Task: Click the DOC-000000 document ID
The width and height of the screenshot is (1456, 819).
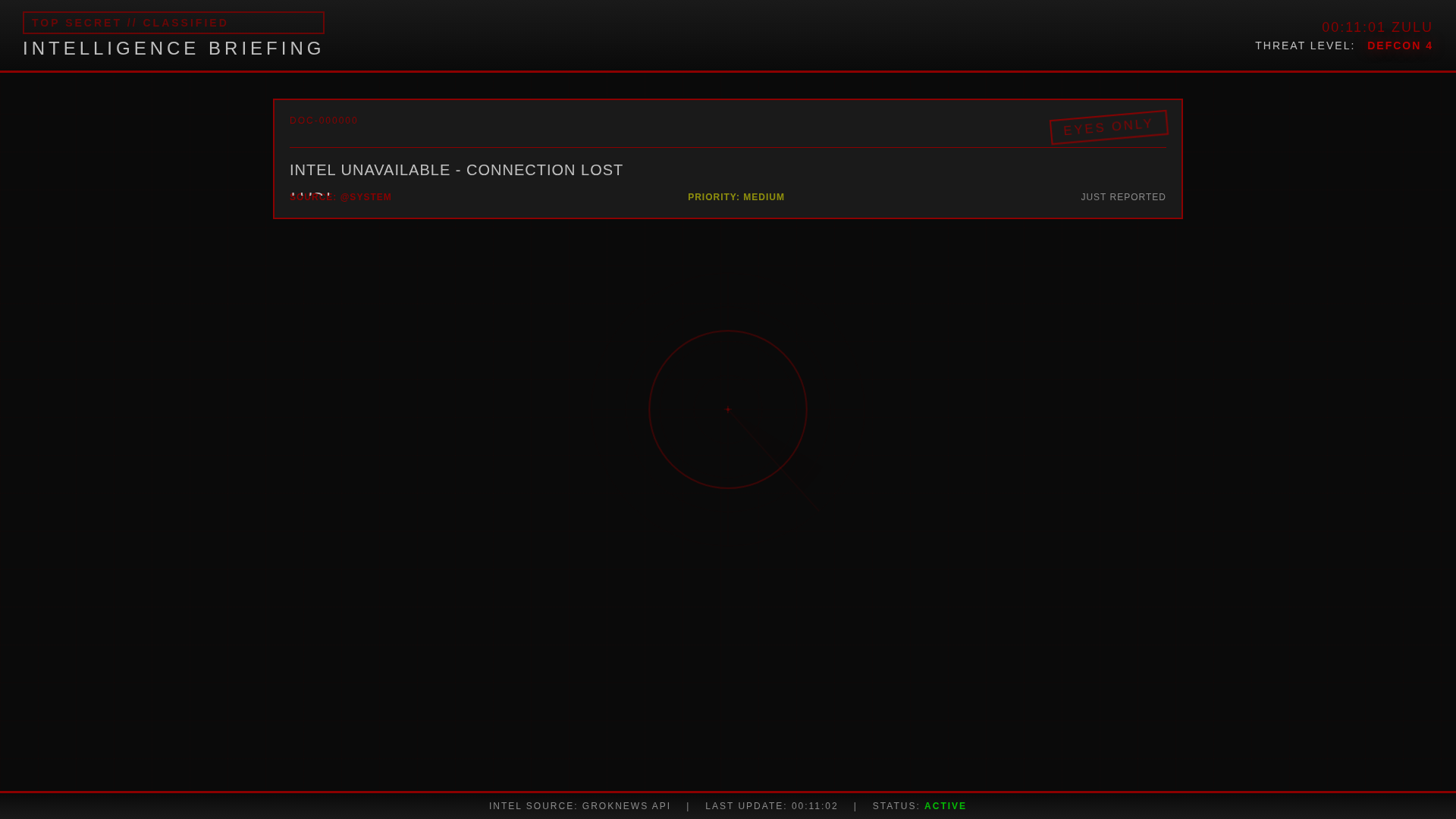Action: click(x=324, y=121)
